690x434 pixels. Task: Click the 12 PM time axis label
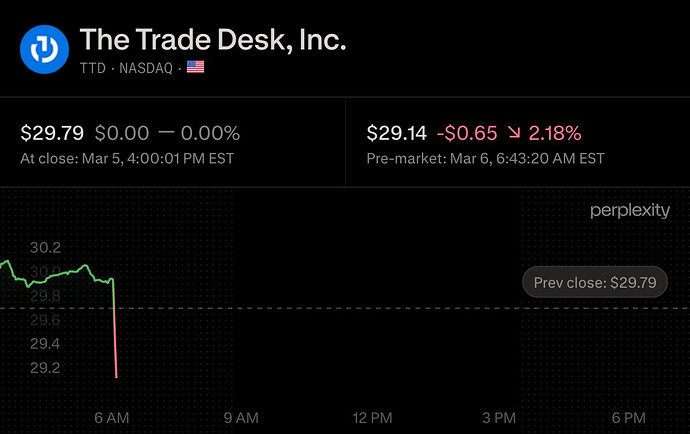point(372,416)
